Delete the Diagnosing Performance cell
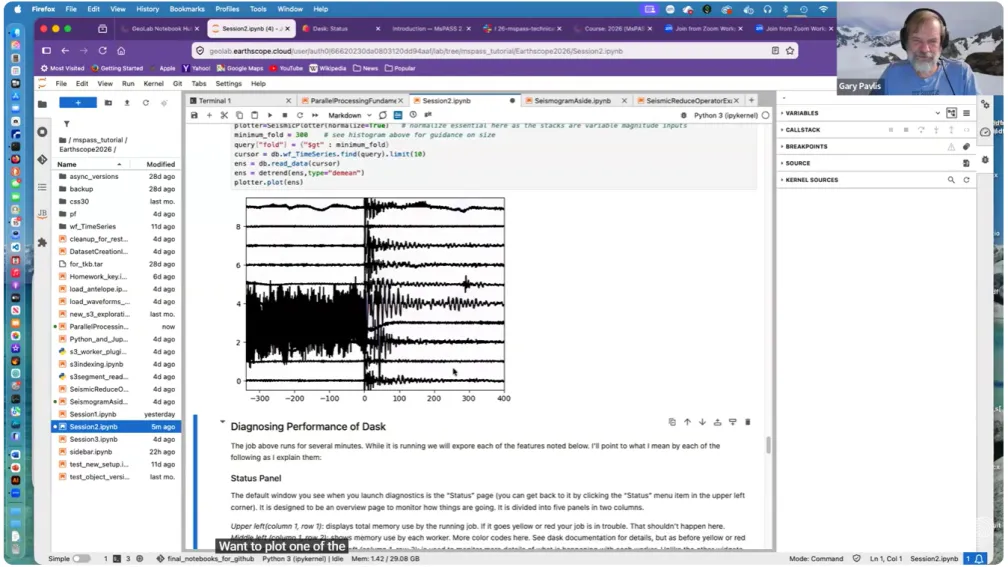The width and height of the screenshot is (1008, 567). point(748,422)
